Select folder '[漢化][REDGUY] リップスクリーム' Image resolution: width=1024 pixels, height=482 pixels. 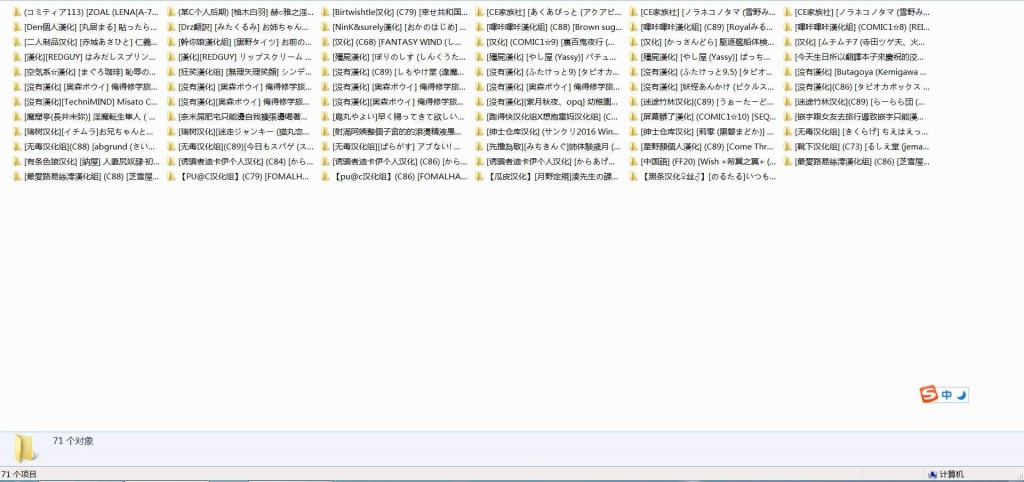pyautogui.click(x=240, y=57)
